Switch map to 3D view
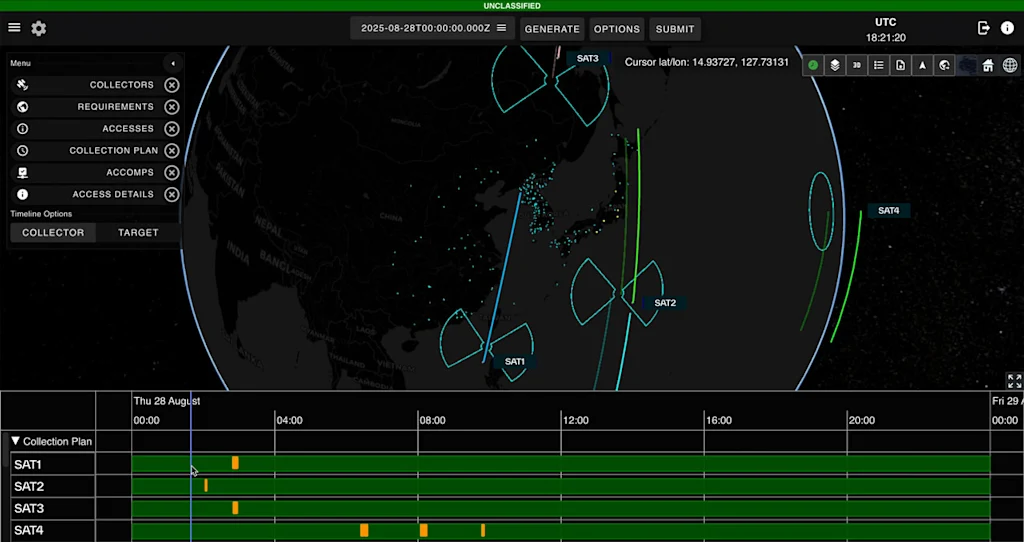 [857, 65]
